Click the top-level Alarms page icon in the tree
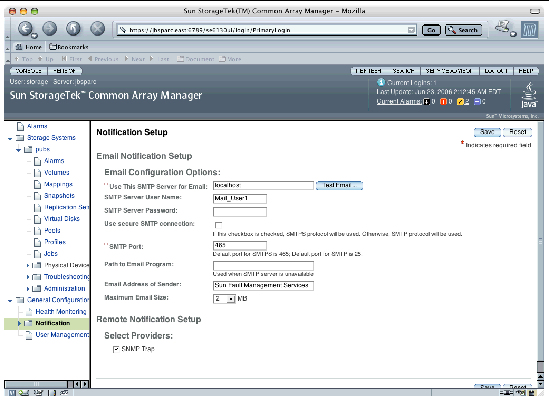This screenshot has width=549, height=402. click(x=21, y=126)
